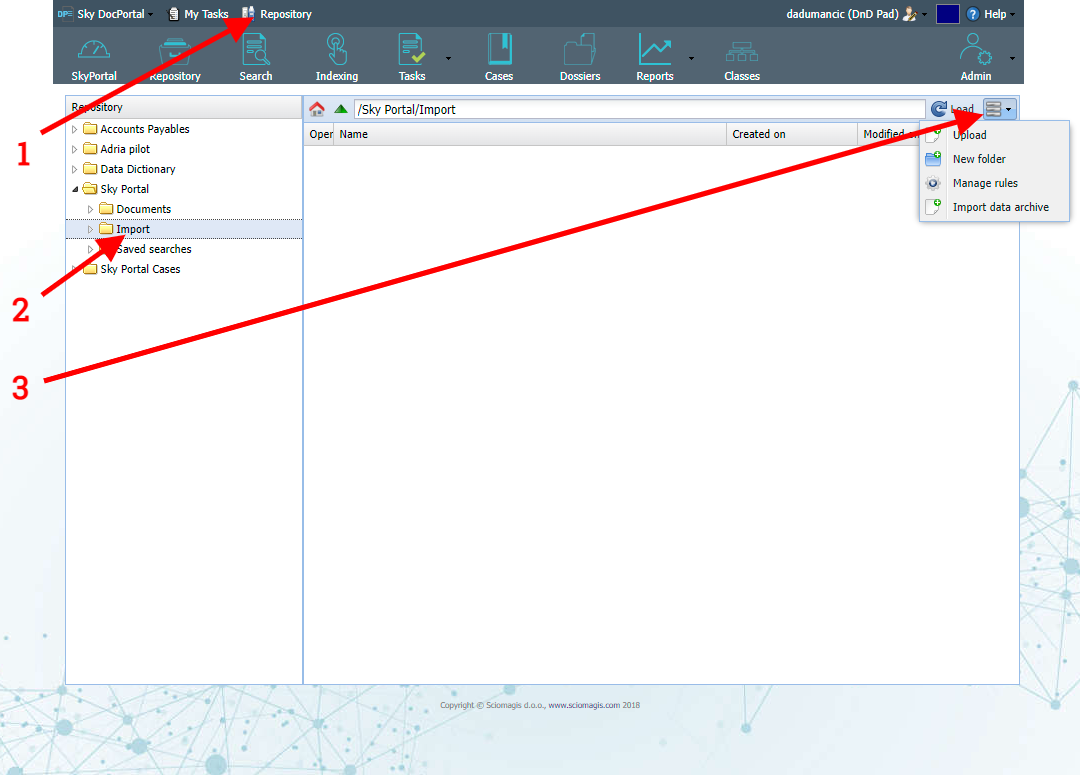The width and height of the screenshot is (1080, 775).
Task: Select Manage rules from the actions menu
Action: (x=994, y=183)
